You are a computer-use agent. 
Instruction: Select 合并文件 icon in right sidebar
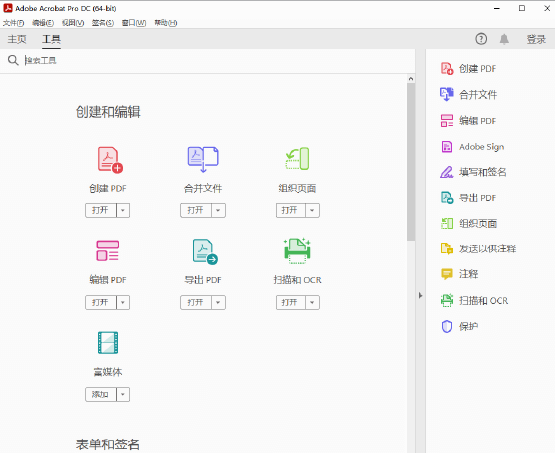pyautogui.click(x=447, y=94)
